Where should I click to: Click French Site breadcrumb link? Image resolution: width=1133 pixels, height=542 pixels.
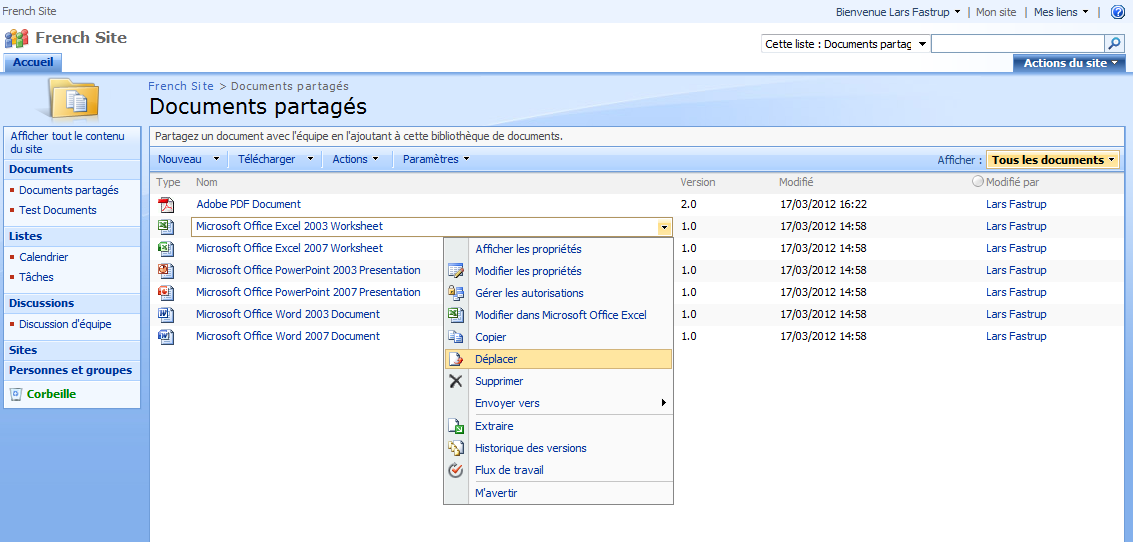pos(181,86)
